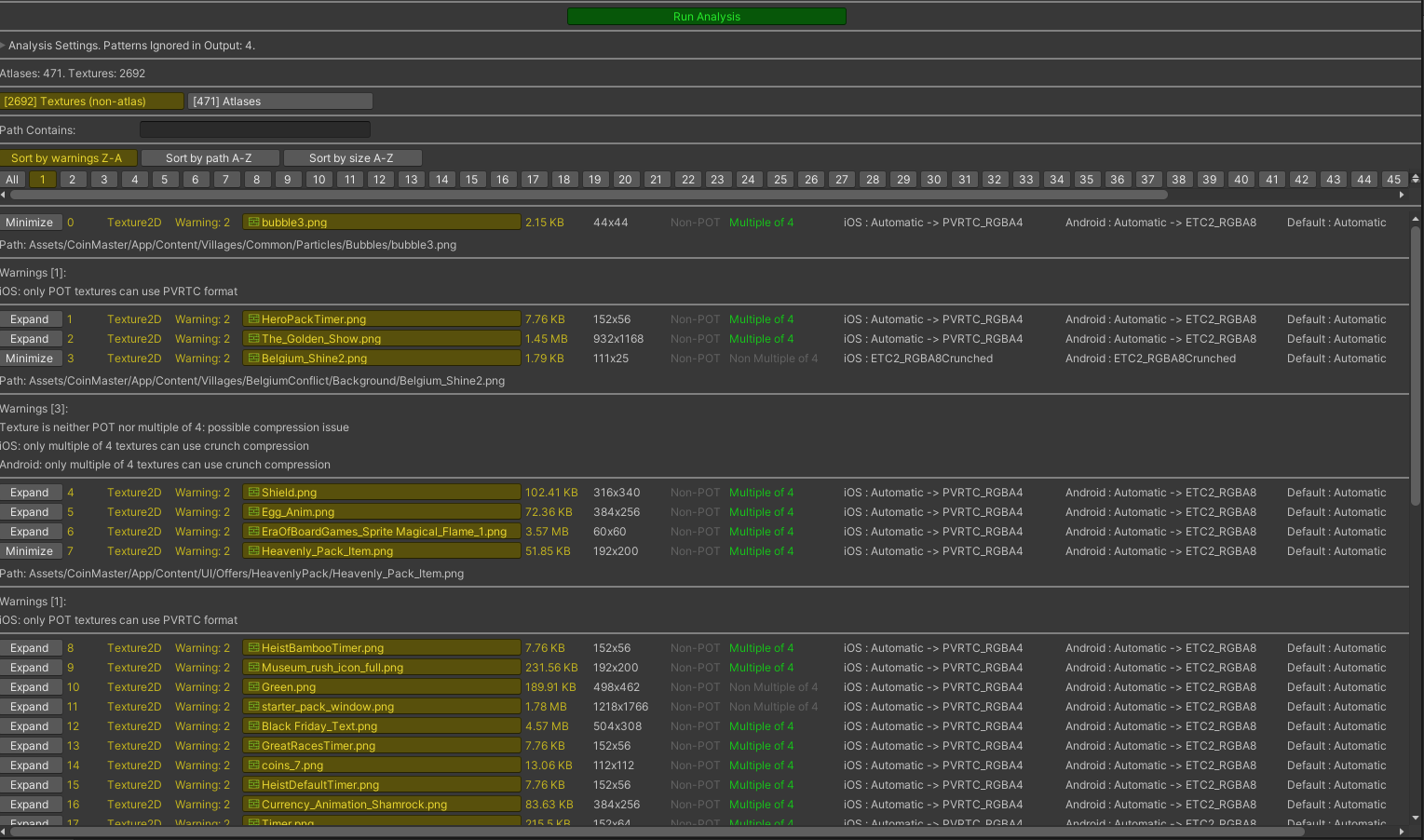This screenshot has height=840, width=1424.
Task: Expand row 8 HeistBambooTimer details
Action: 31,648
